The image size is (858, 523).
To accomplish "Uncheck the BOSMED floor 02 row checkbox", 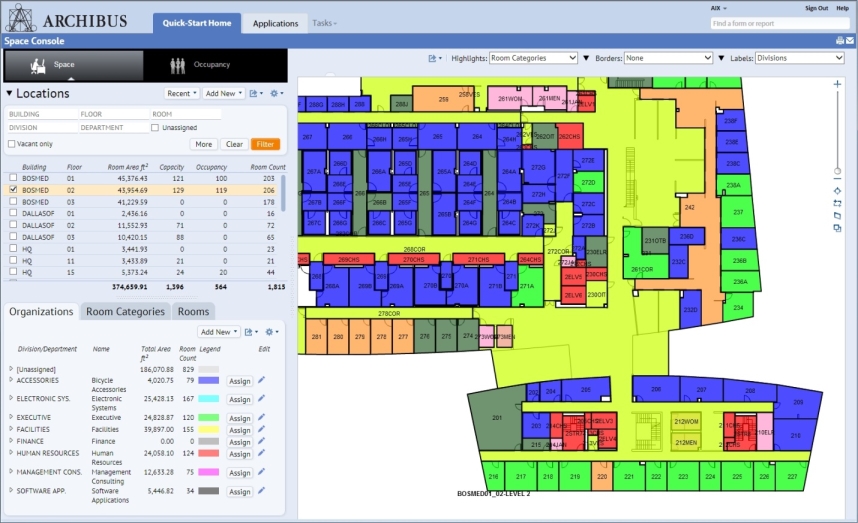I will [x=13, y=189].
